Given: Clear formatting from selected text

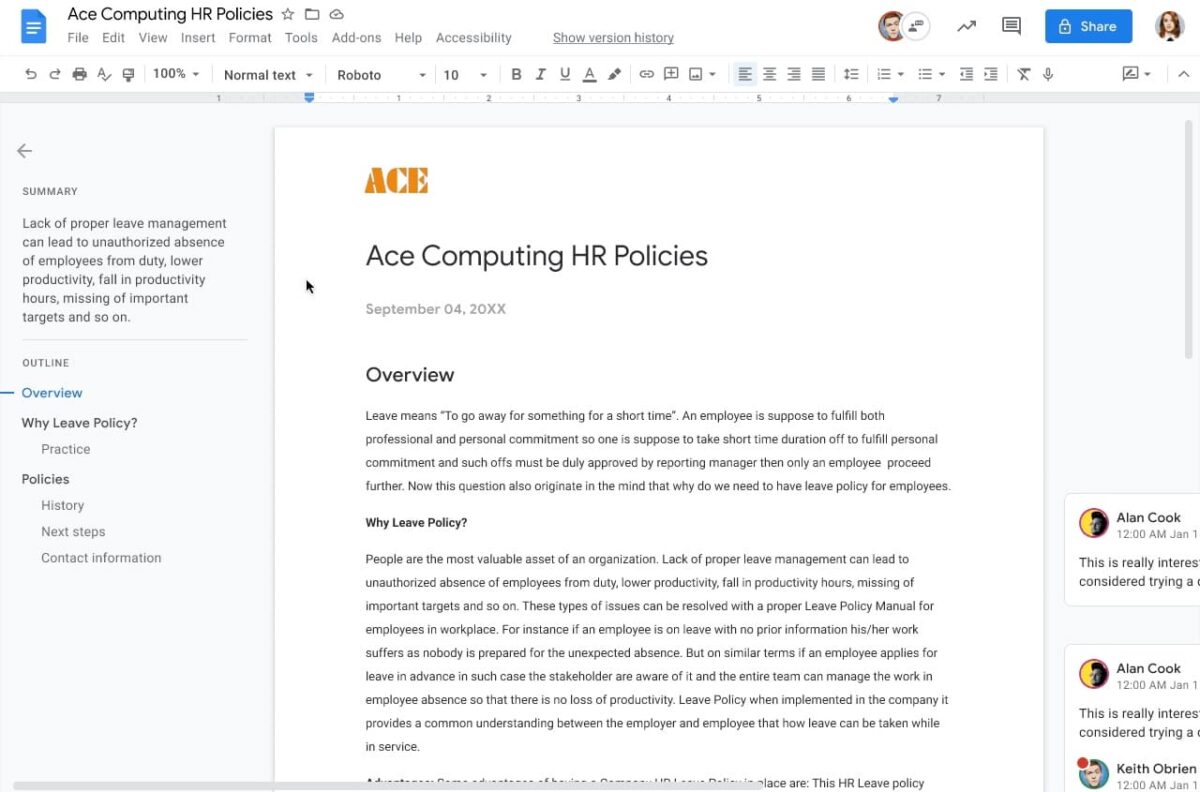Looking at the screenshot, I should pos(1025,74).
